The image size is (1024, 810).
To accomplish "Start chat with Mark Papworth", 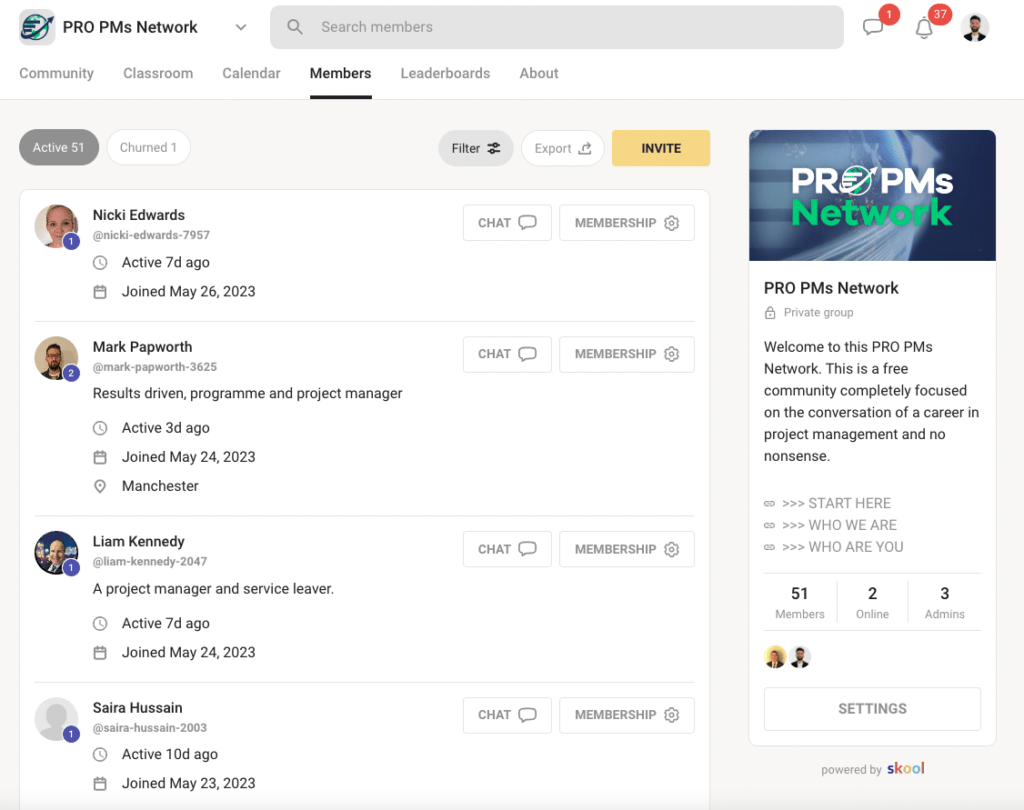I will pyautogui.click(x=507, y=354).
